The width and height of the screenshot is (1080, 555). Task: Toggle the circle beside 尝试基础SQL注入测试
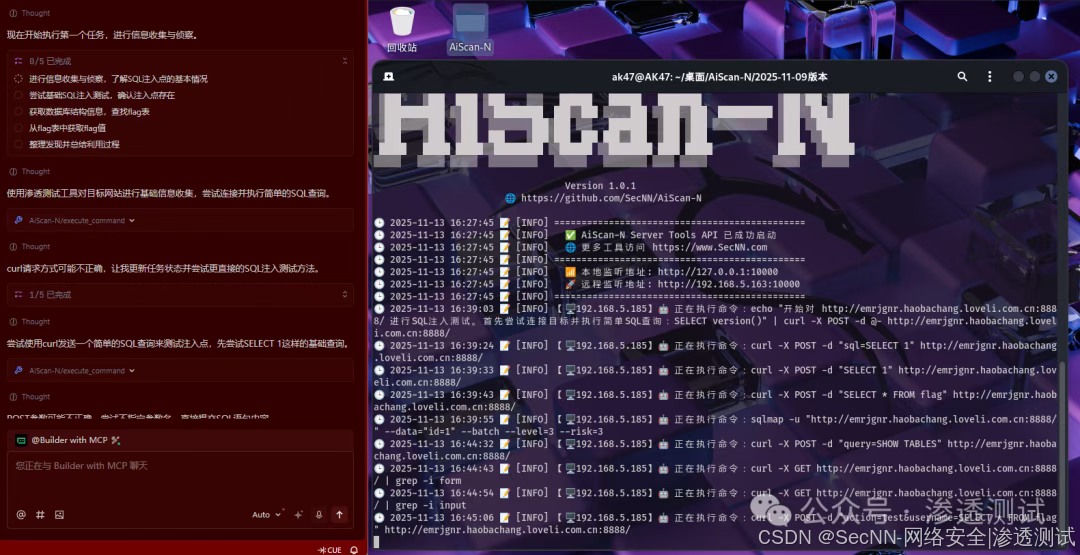coord(19,95)
